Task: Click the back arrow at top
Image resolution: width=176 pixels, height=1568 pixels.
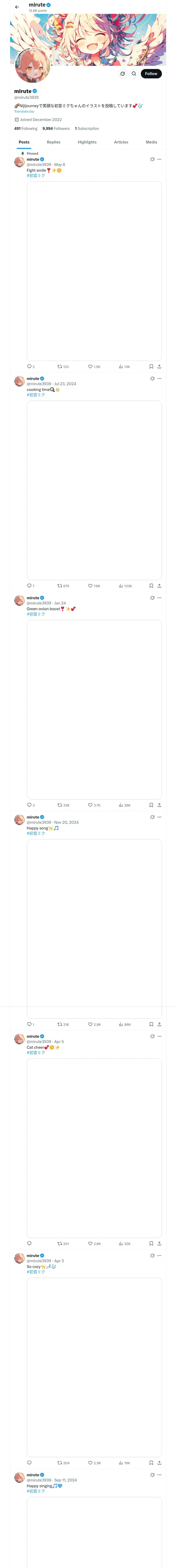Action: (17, 7)
